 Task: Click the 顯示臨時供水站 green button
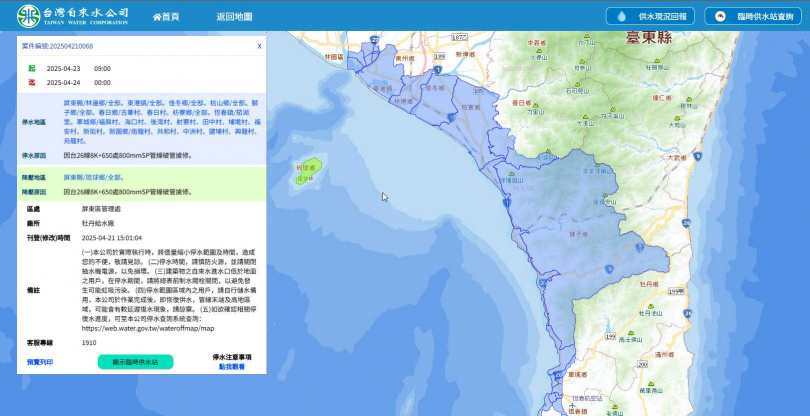click(135, 362)
